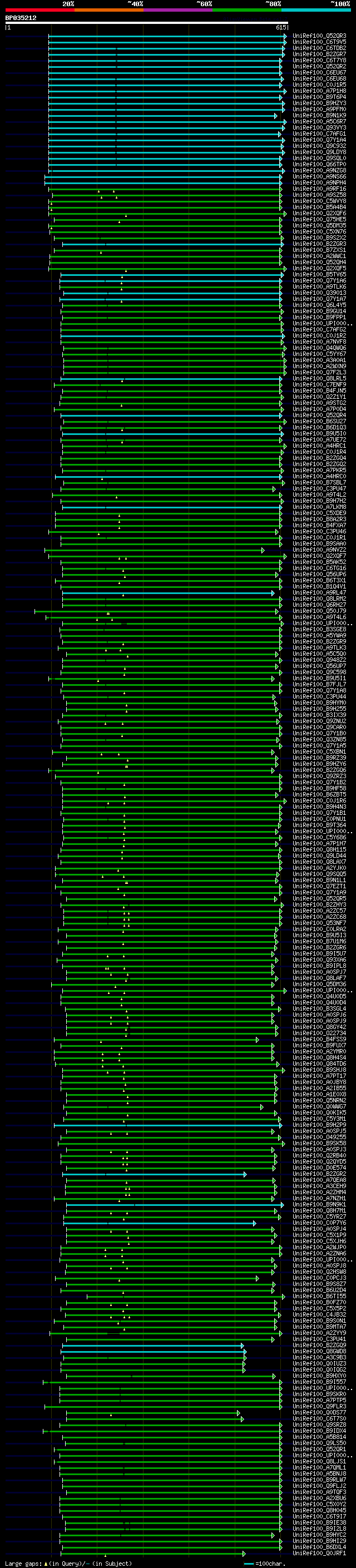
Task: Click the UniRef100_Q75HE5 hit label
Action: pyautogui.click(x=319, y=219)
